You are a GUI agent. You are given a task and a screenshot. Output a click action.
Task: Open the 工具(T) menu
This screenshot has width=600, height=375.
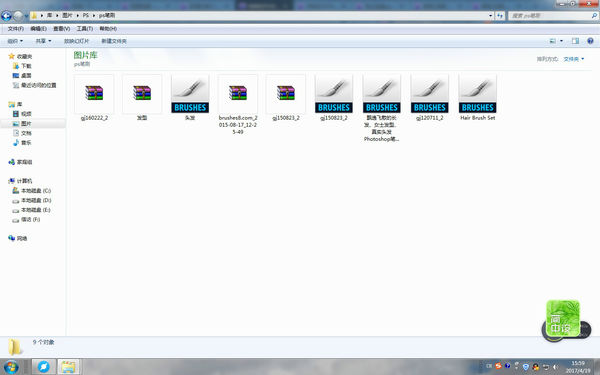(x=85, y=29)
